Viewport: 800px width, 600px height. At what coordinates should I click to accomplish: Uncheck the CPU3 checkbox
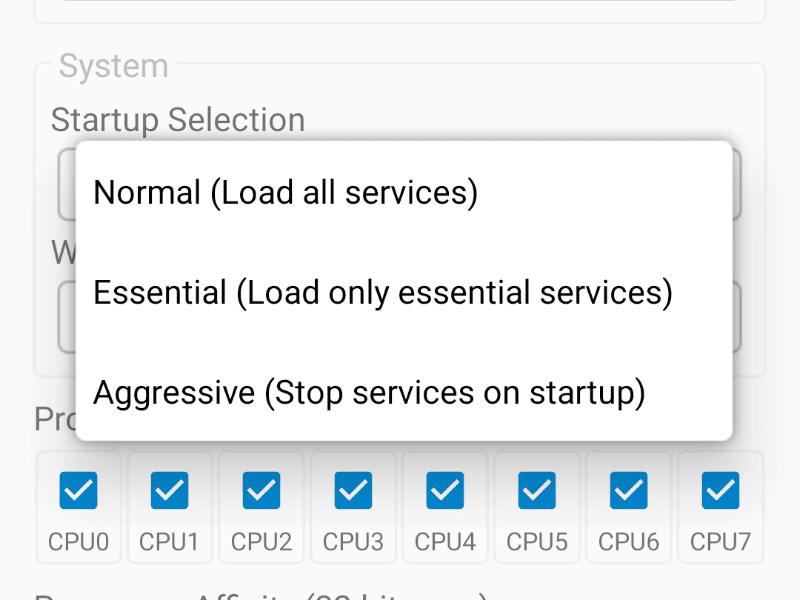click(353, 490)
